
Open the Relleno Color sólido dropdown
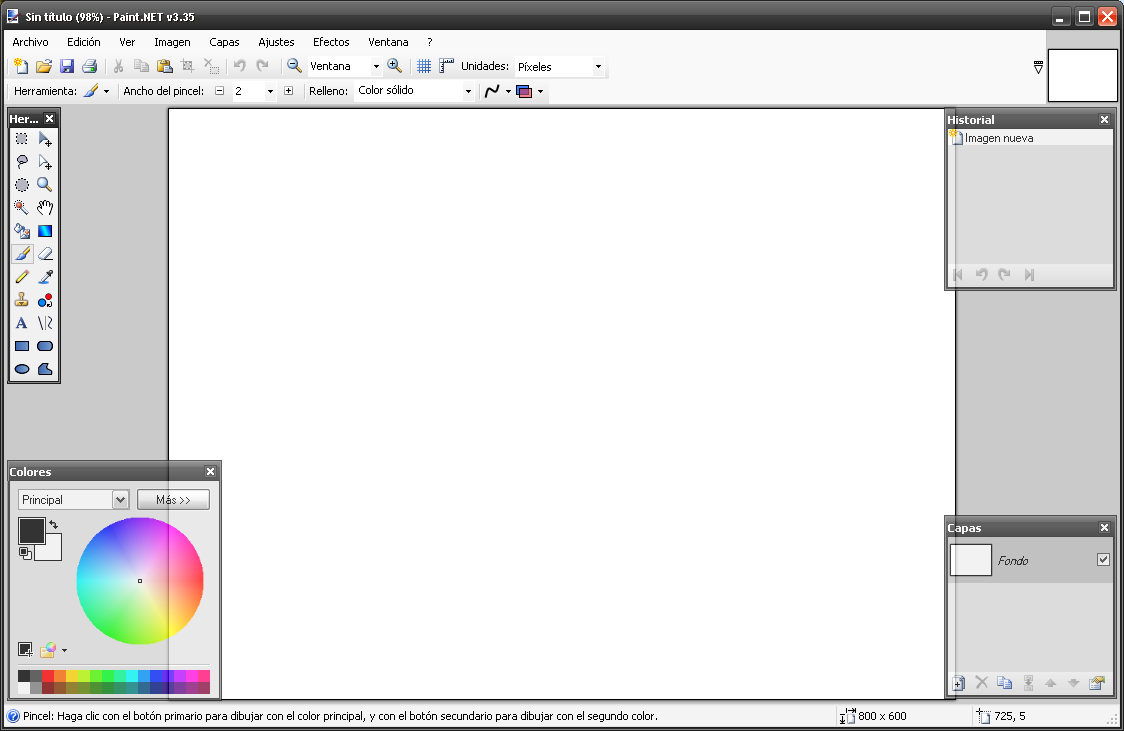click(468, 91)
